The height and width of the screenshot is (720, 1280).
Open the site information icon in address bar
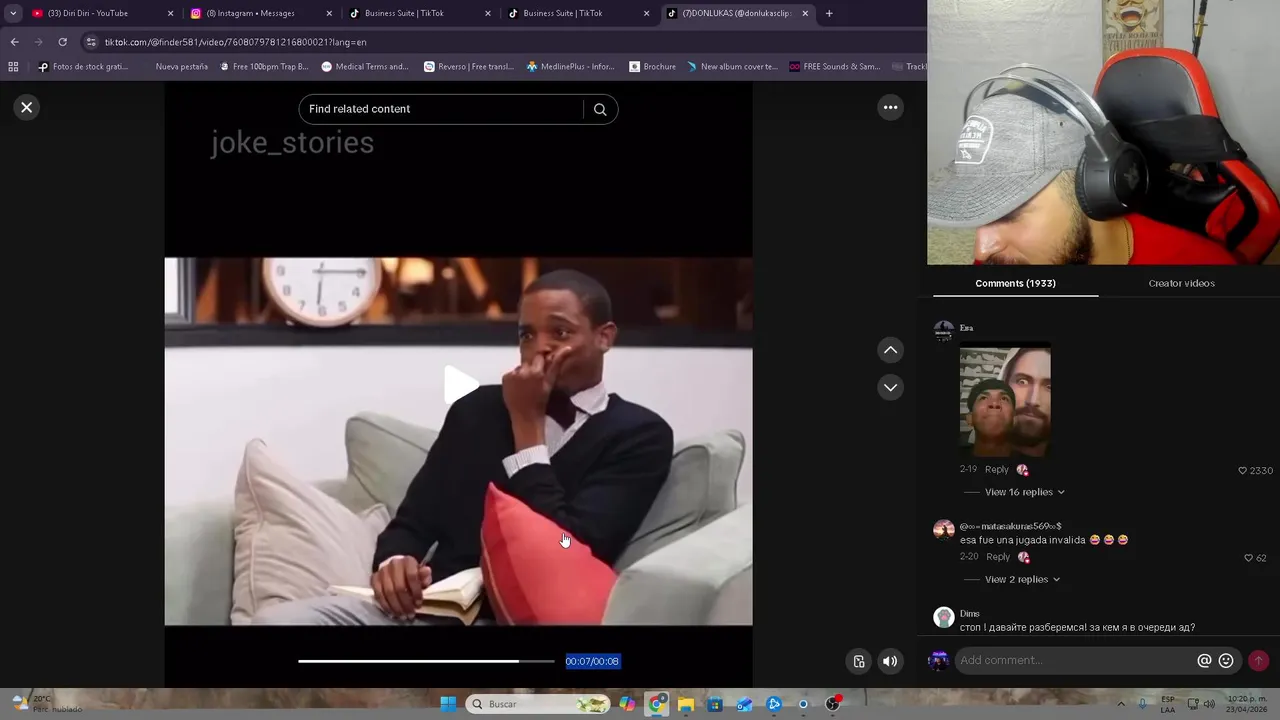91,42
